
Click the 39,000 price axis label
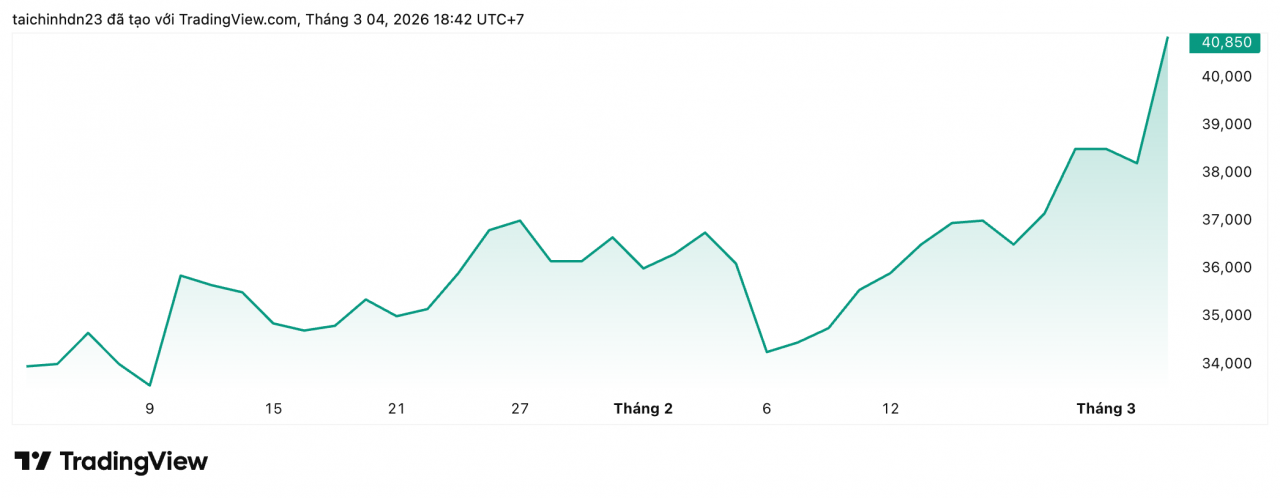click(x=1224, y=124)
